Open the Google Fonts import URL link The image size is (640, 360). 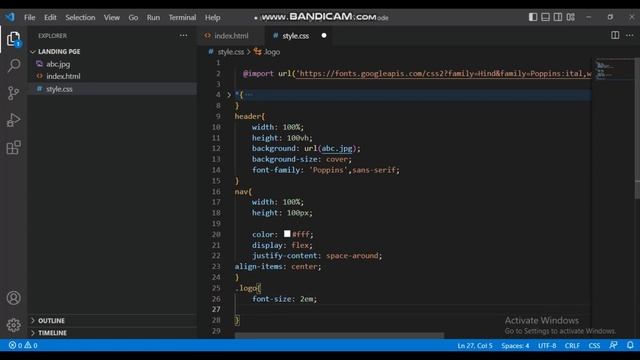[x=444, y=73]
